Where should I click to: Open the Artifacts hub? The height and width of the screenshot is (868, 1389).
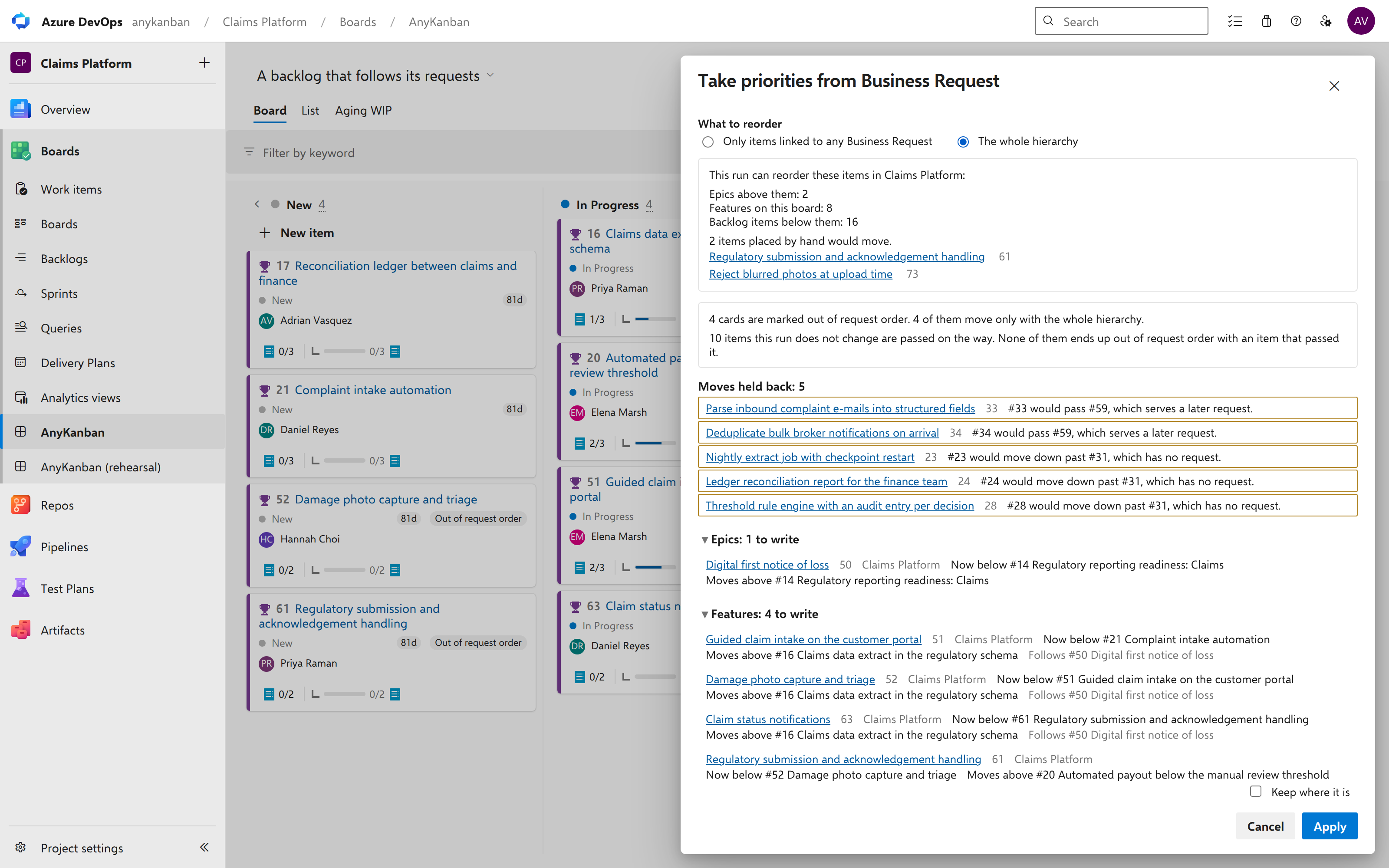(x=63, y=630)
